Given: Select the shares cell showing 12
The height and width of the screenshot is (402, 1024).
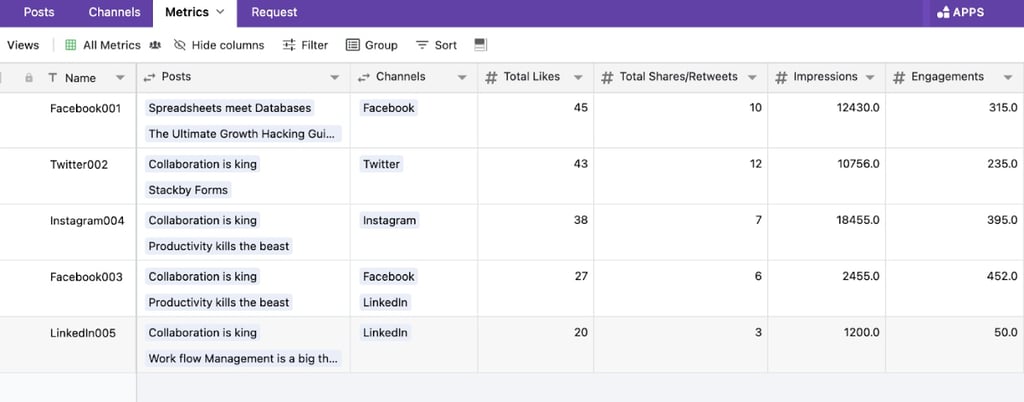Looking at the screenshot, I should coord(680,176).
